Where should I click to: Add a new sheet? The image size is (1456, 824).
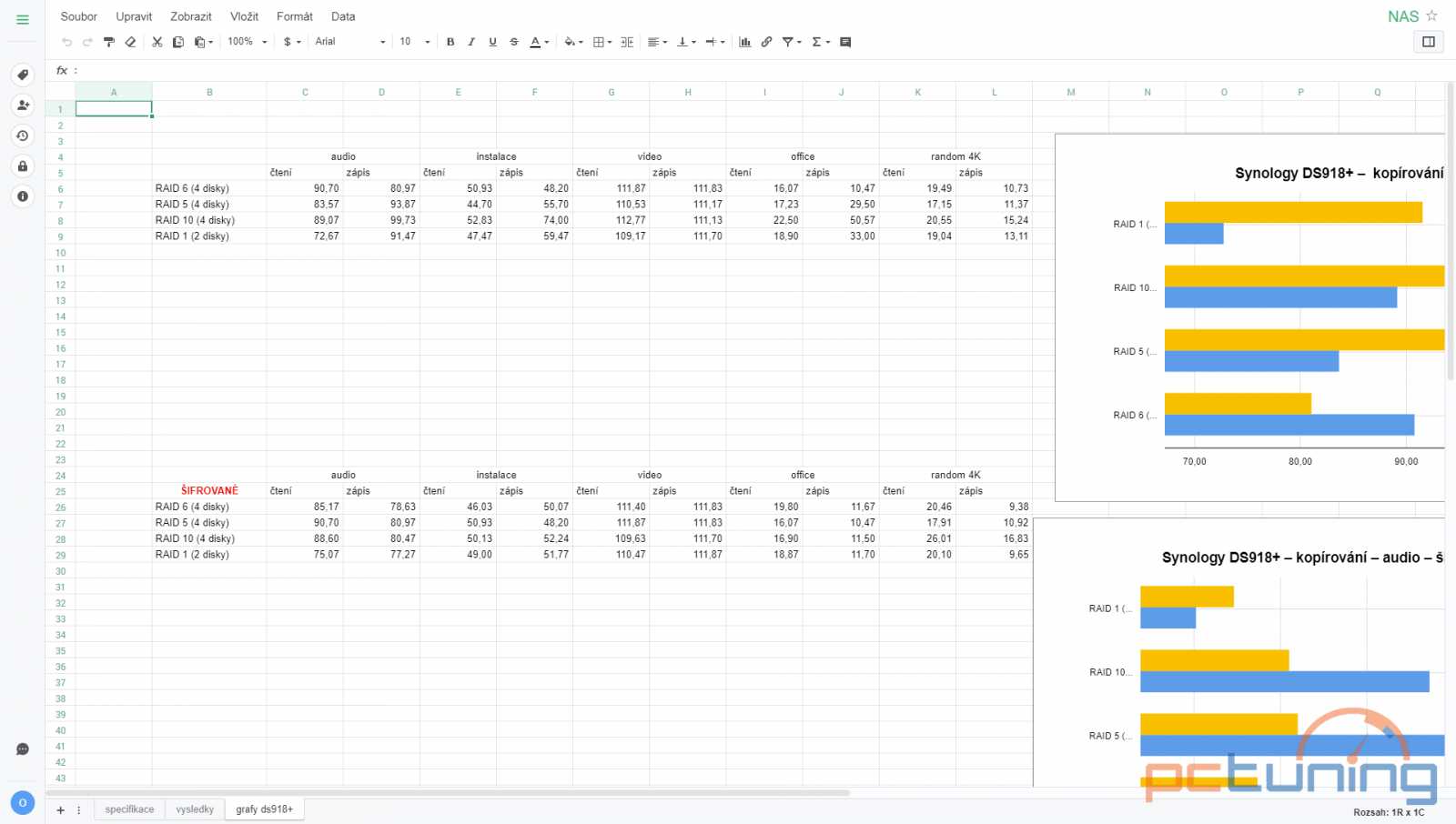click(60, 809)
